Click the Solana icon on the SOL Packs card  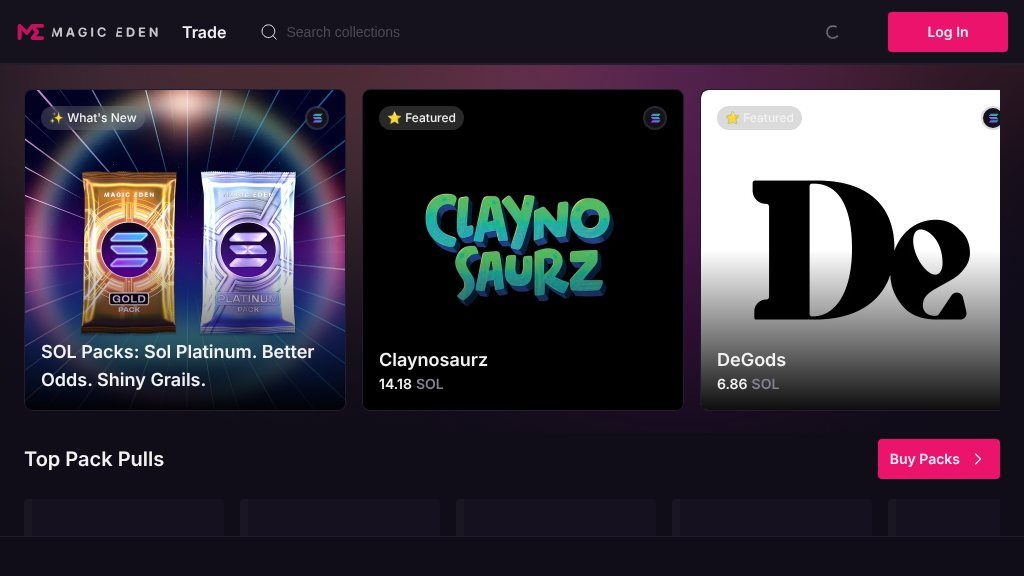[x=317, y=118]
